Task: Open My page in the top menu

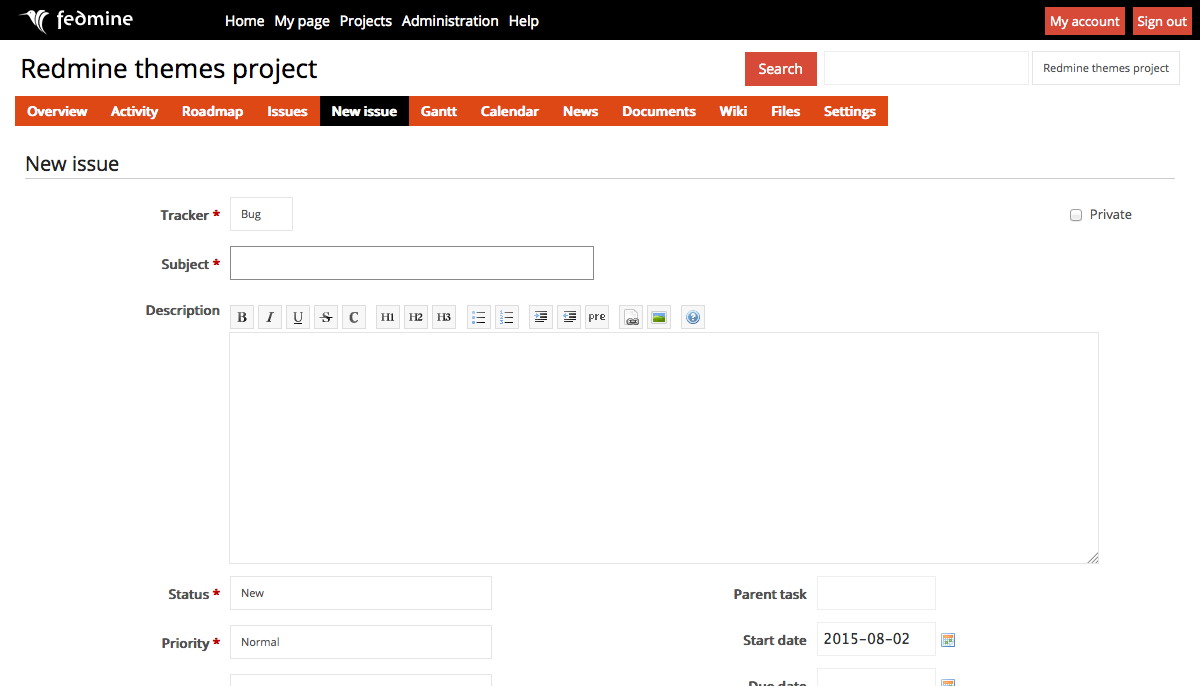Action: tap(302, 21)
